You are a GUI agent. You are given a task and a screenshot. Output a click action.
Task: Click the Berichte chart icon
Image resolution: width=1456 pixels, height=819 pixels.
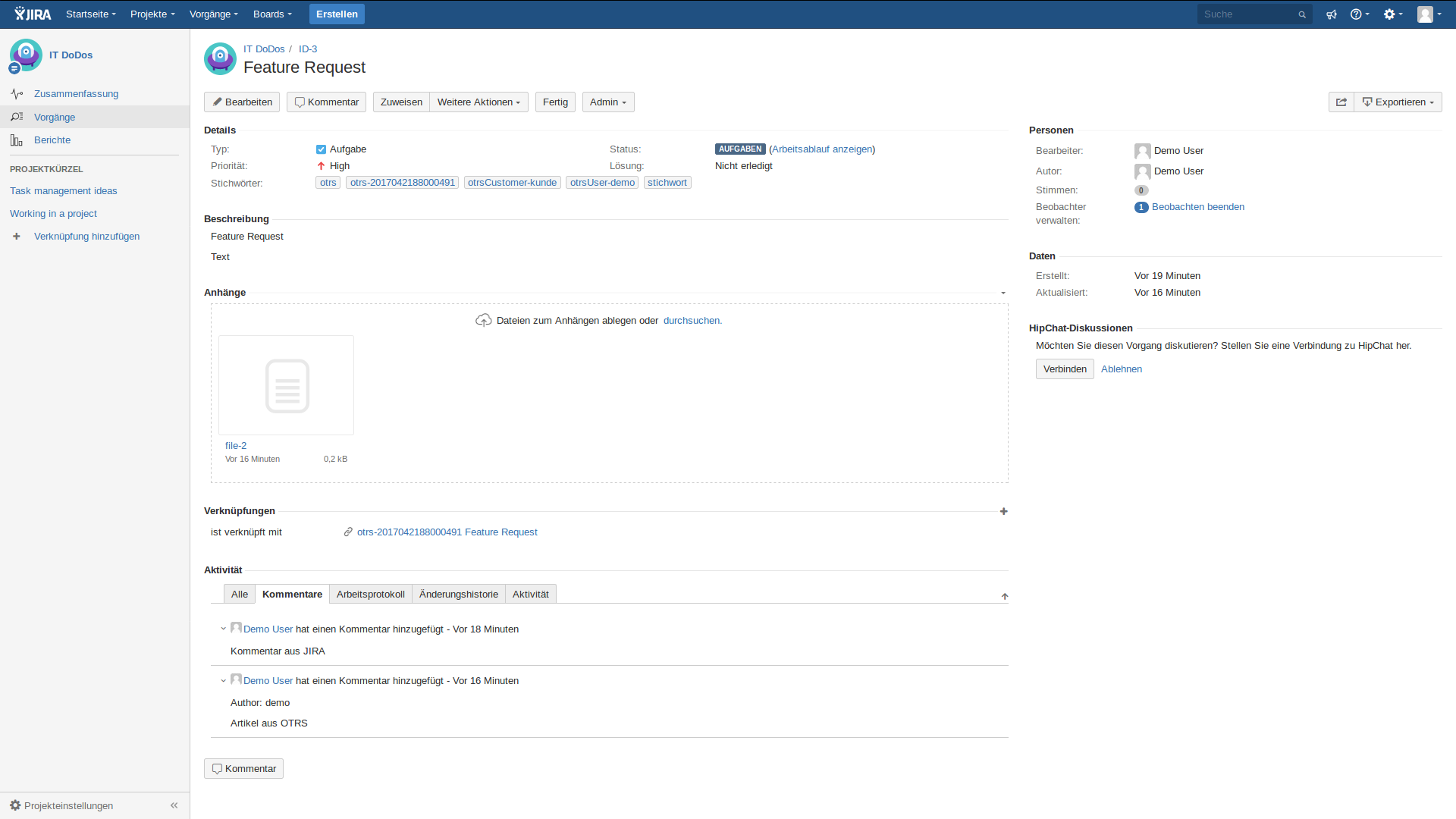click(x=17, y=140)
